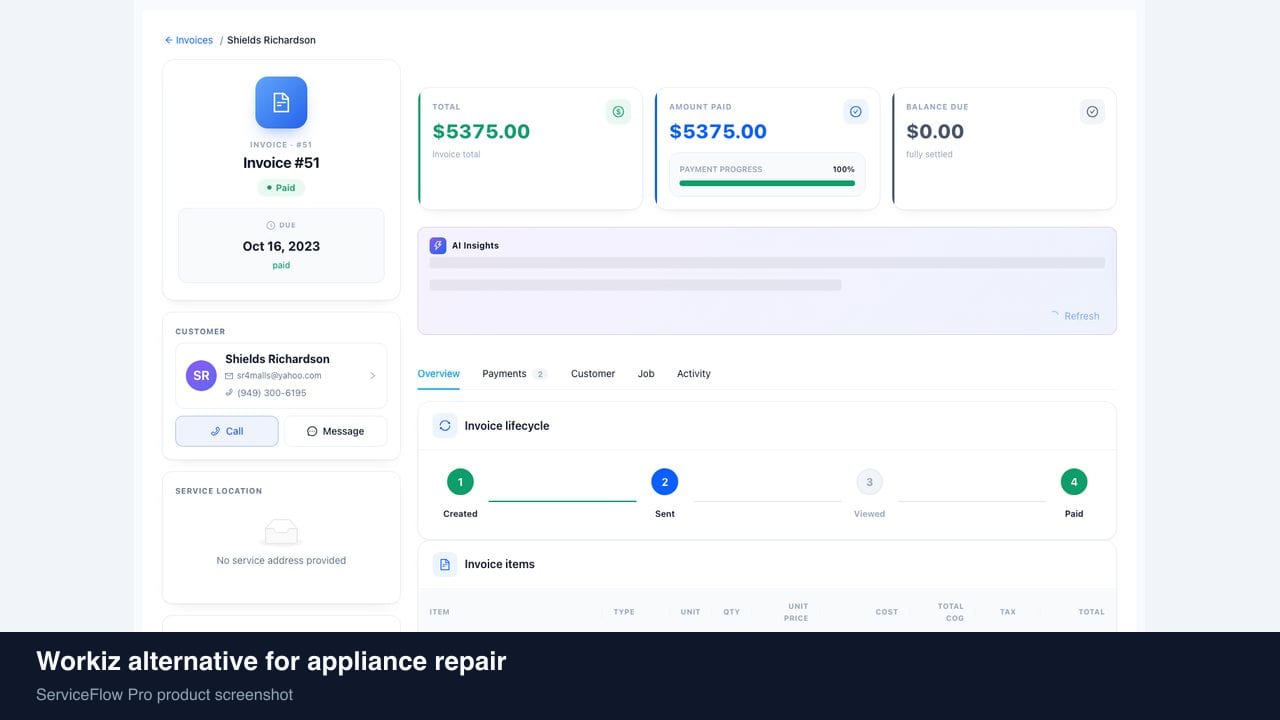Click lifecycle step 2 Sent
The image size is (1280, 720).
pos(665,482)
